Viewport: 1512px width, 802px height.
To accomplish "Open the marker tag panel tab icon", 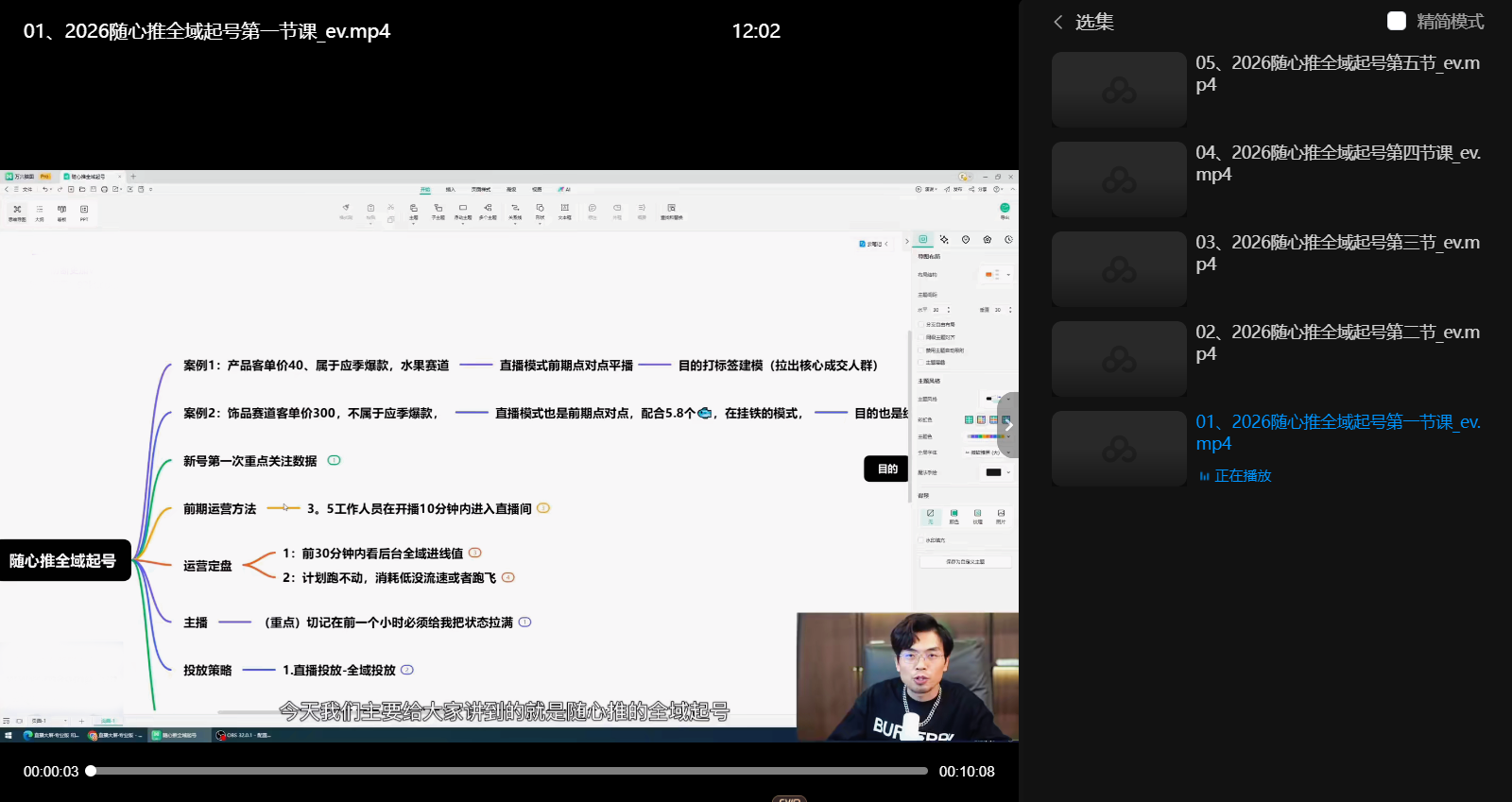I will (966, 240).
